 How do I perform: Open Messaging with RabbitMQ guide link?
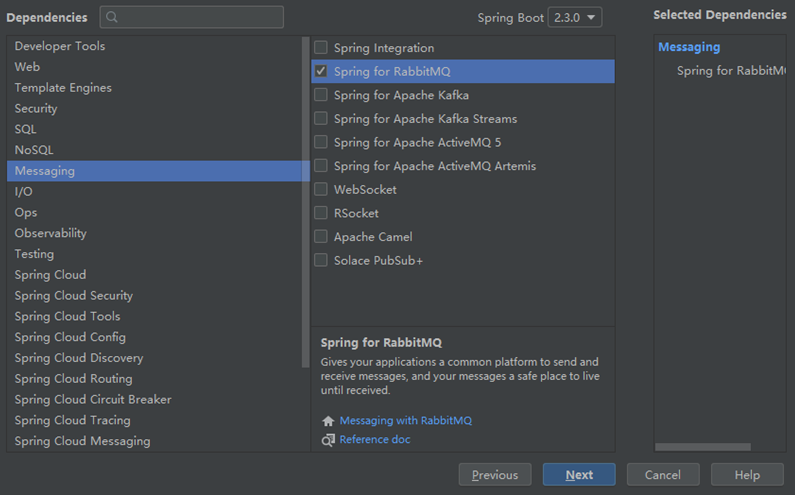coord(405,421)
